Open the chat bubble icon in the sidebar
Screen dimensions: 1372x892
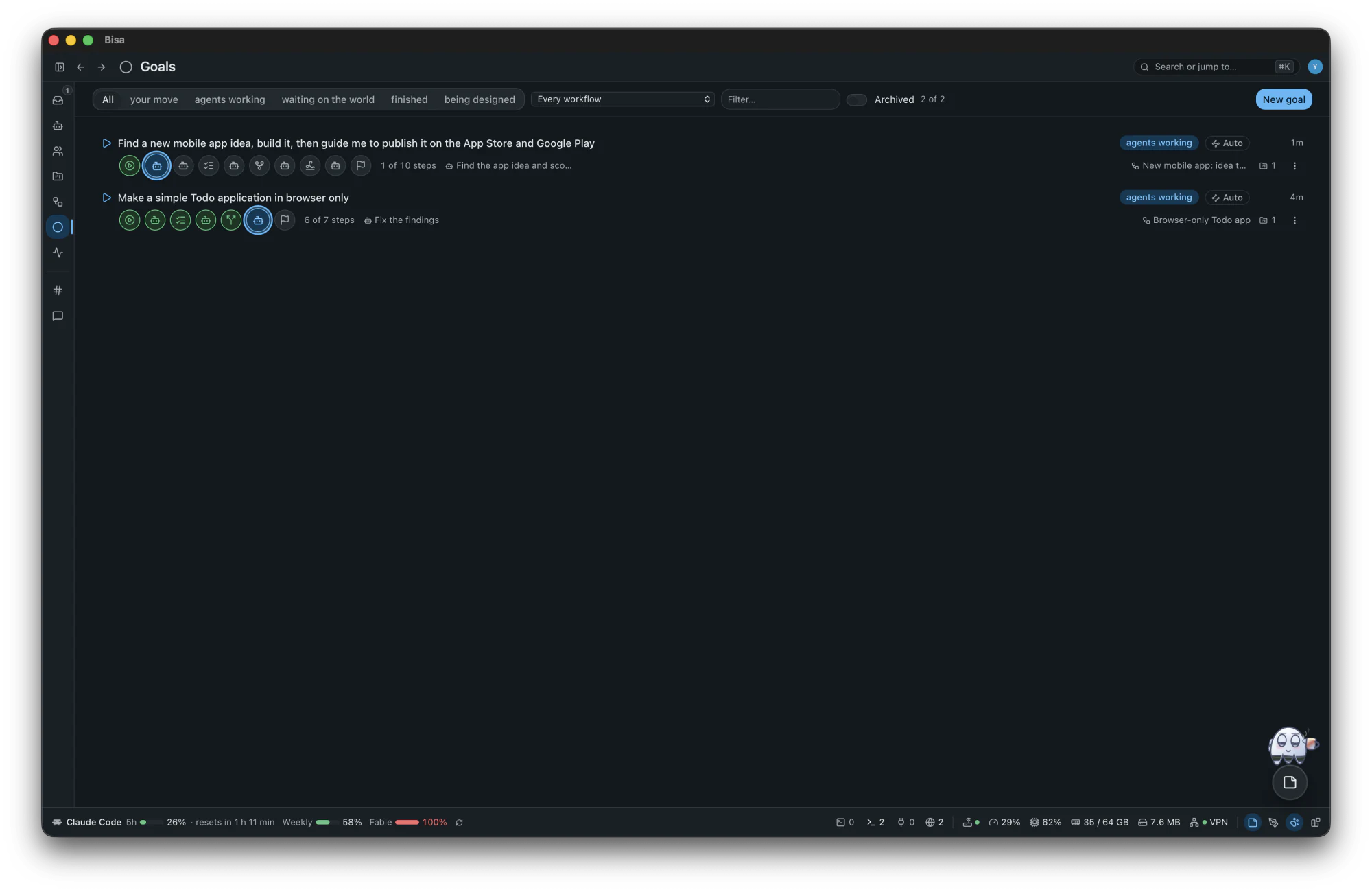click(58, 316)
